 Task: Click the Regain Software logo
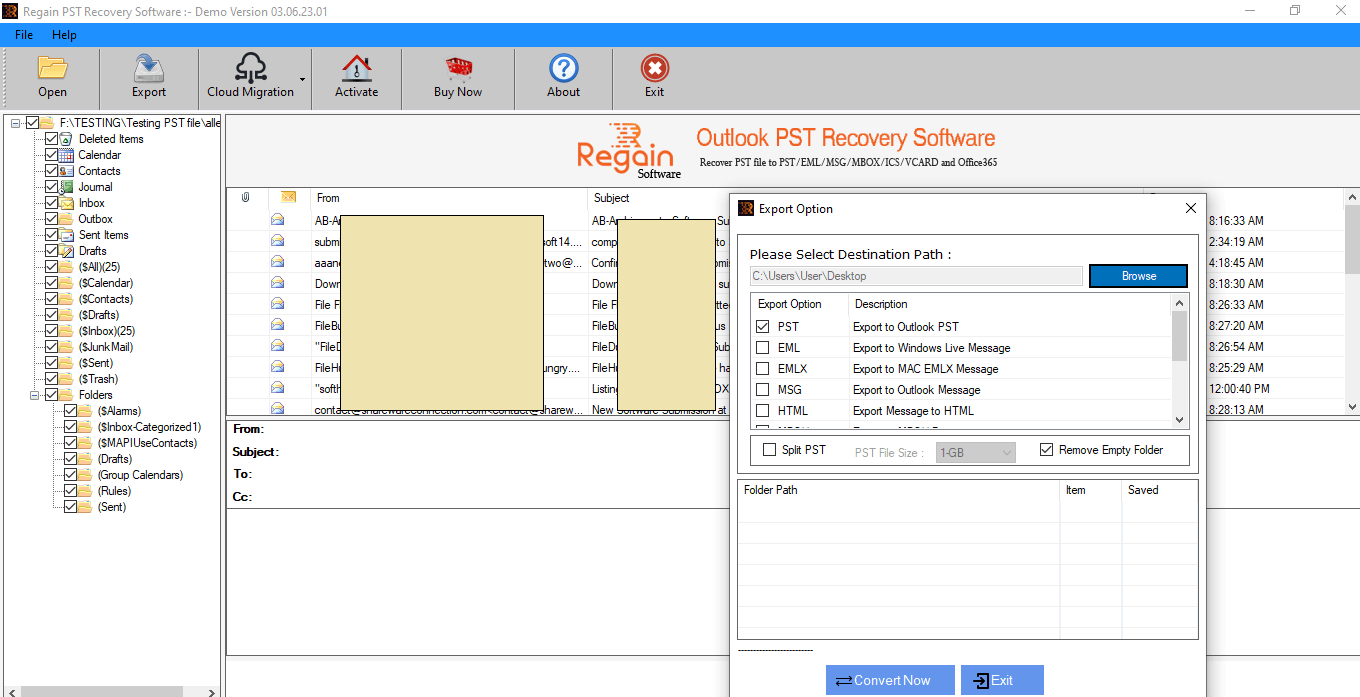(x=624, y=149)
